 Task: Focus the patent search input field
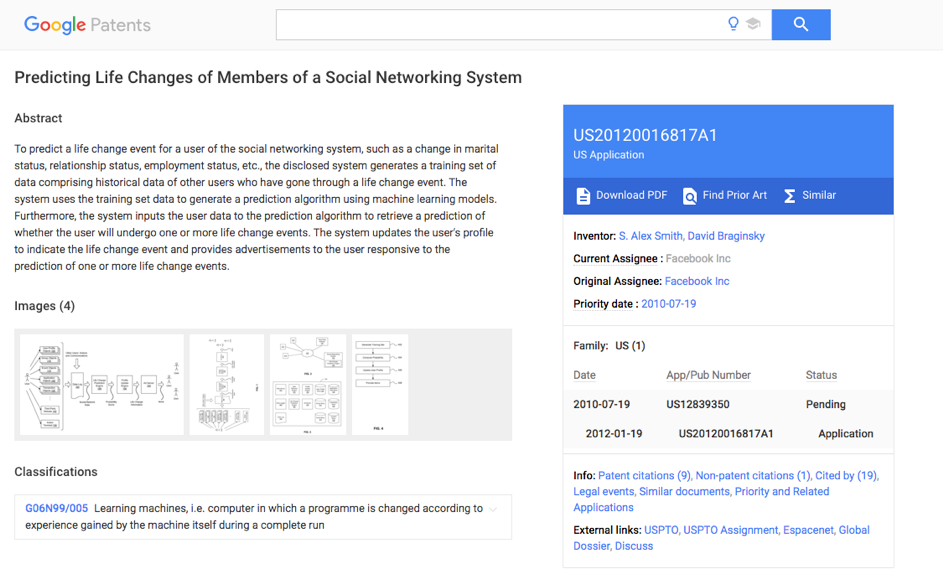[x=499, y=25]
